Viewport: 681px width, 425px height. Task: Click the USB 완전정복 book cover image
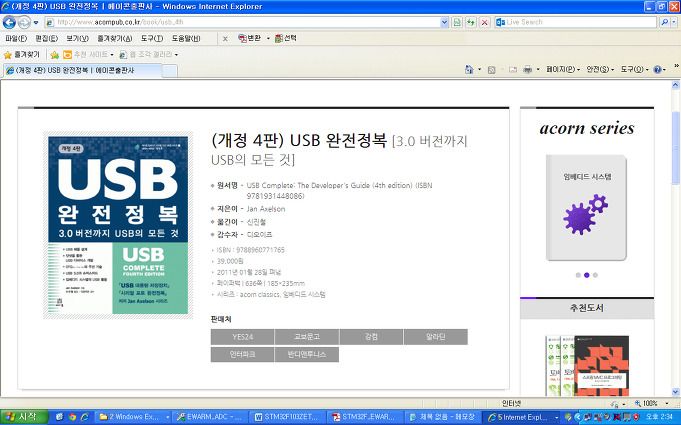(x=118, y=225)
